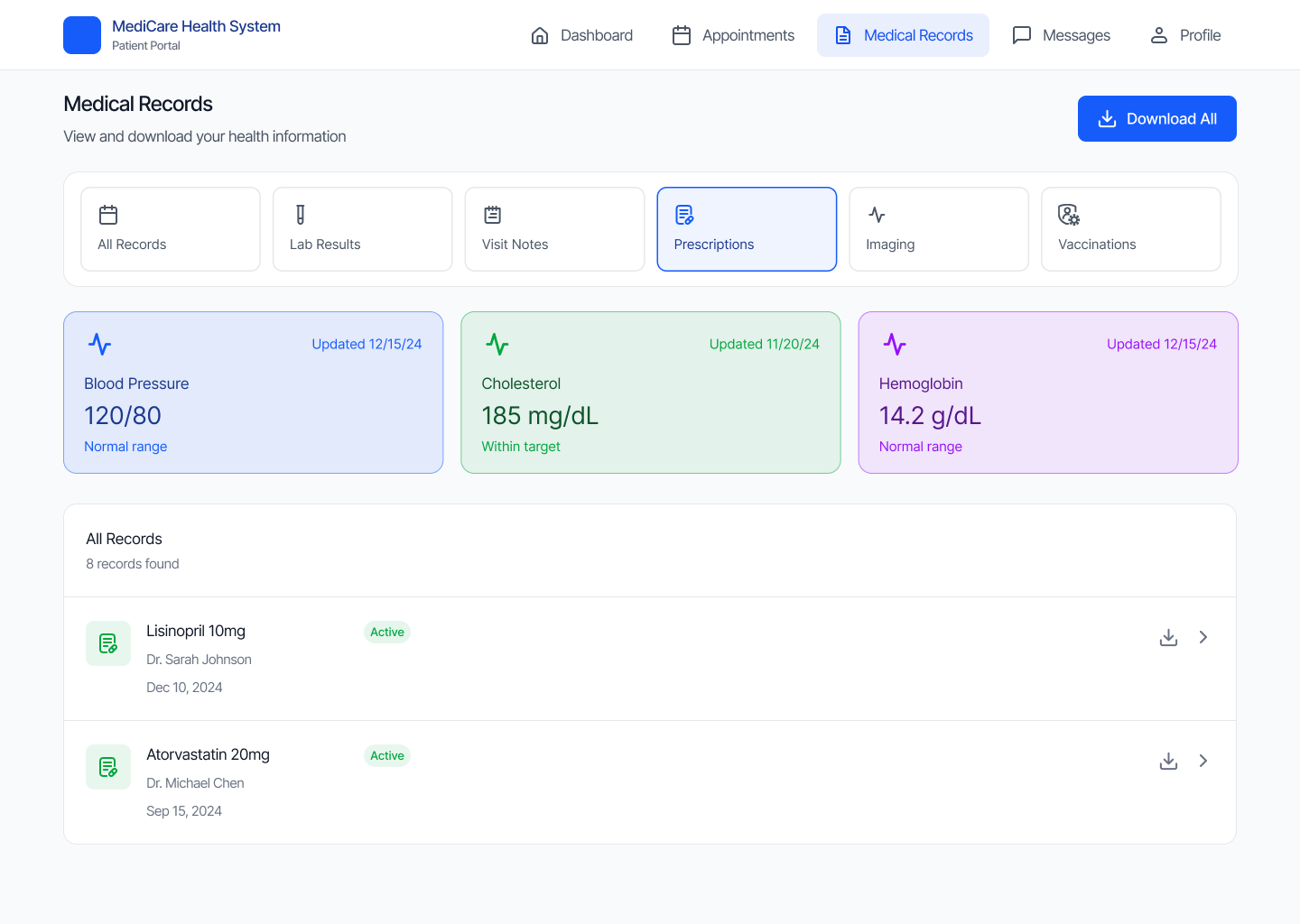This screenshot has height=924, width=1300.
Task: Open the Hemoglobin 14.2 g/dL card
Action: [1047, 393]
